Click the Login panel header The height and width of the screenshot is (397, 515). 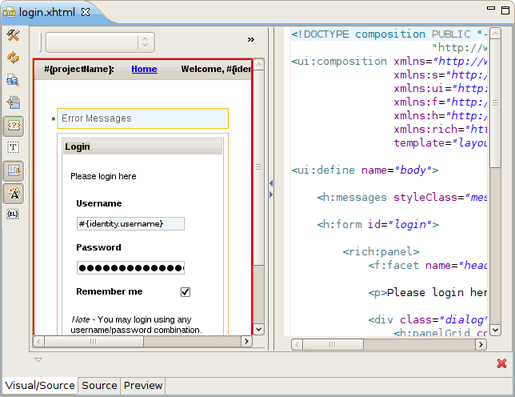[x=142, y=147]
